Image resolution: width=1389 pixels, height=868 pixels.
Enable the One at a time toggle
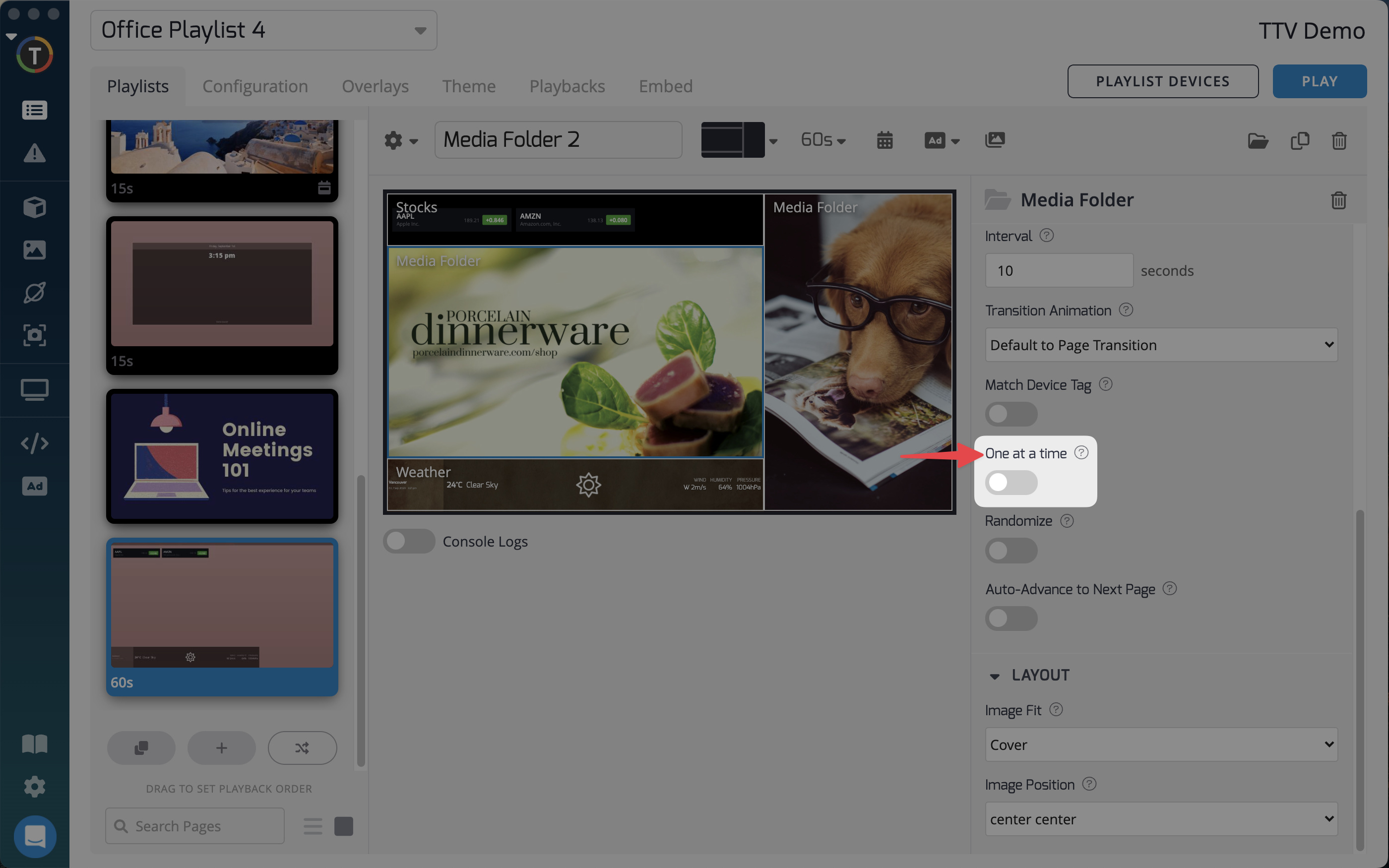coord(1011,482)
